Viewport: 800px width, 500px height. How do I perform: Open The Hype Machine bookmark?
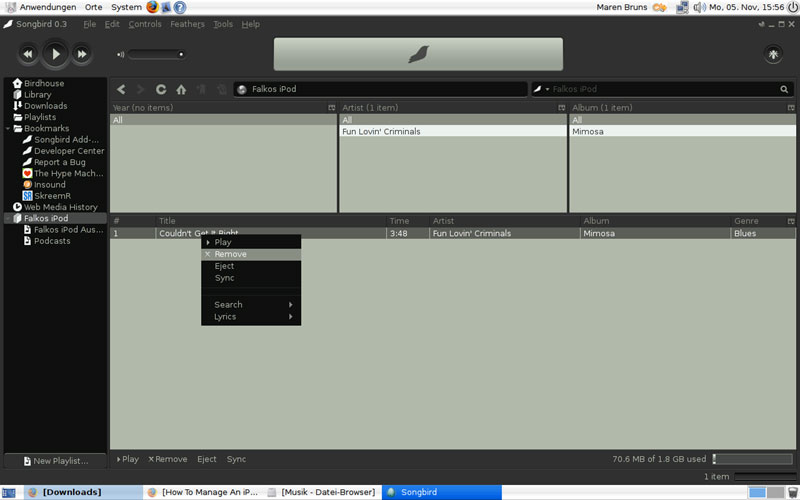click(x=63, y=173)
